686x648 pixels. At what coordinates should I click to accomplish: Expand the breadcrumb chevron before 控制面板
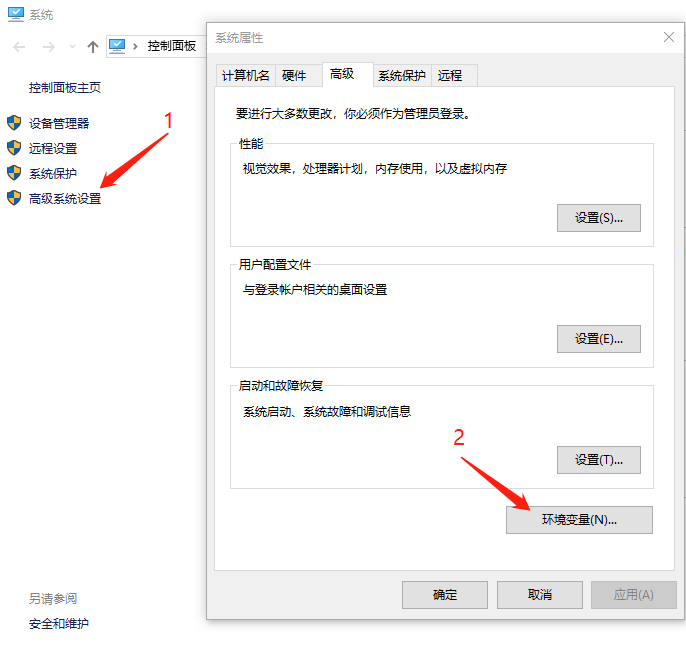pyautogui.click(x=135, y=46)
